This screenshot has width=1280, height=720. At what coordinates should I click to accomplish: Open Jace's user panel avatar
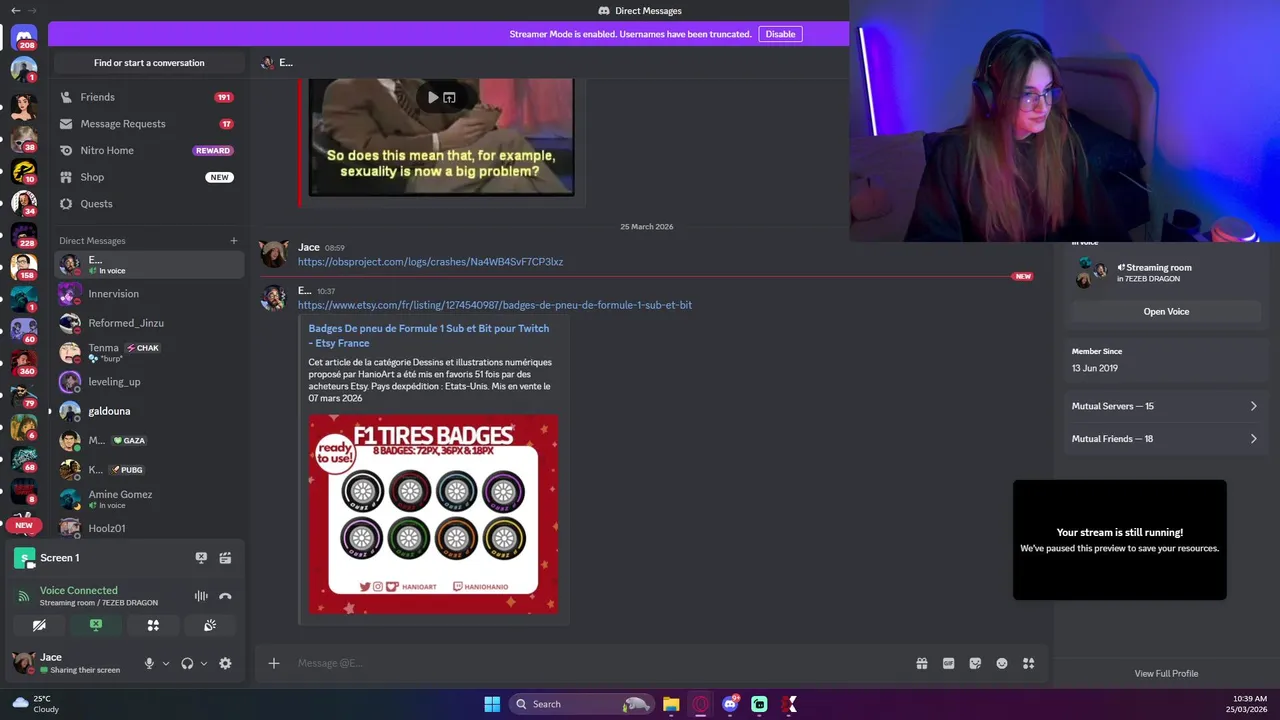[24, 663]
